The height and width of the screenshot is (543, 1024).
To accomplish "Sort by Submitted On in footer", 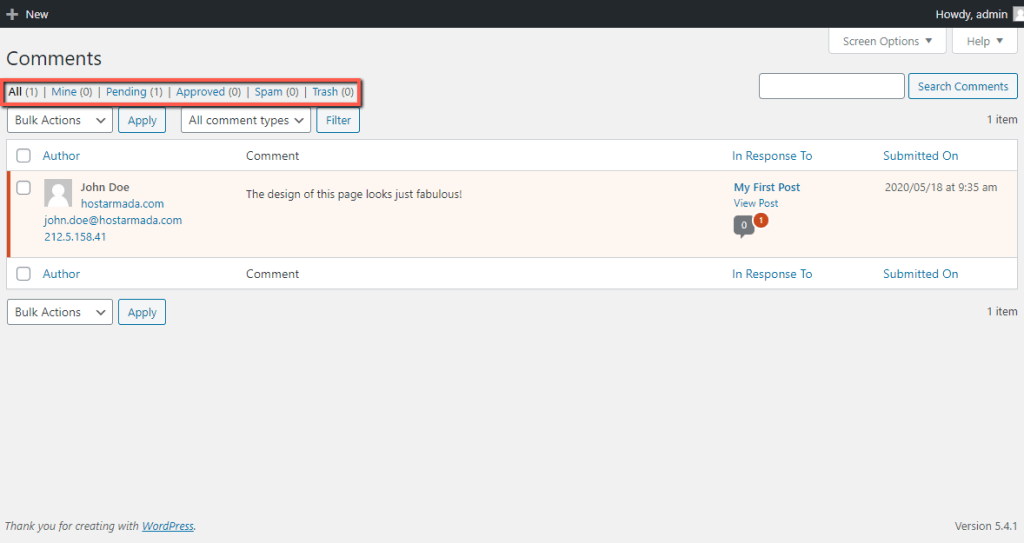I will [x=921, y=274].
